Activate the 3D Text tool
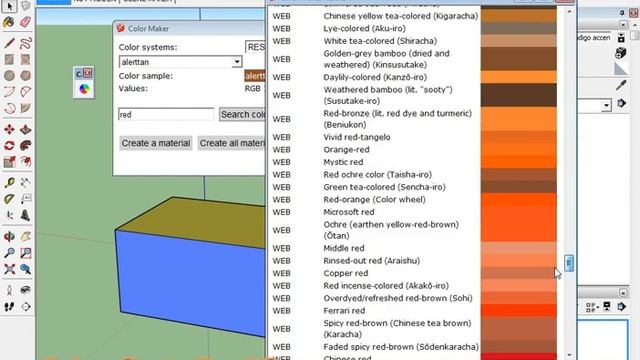Viewport: 640px width, 360px height. (25, 215)
